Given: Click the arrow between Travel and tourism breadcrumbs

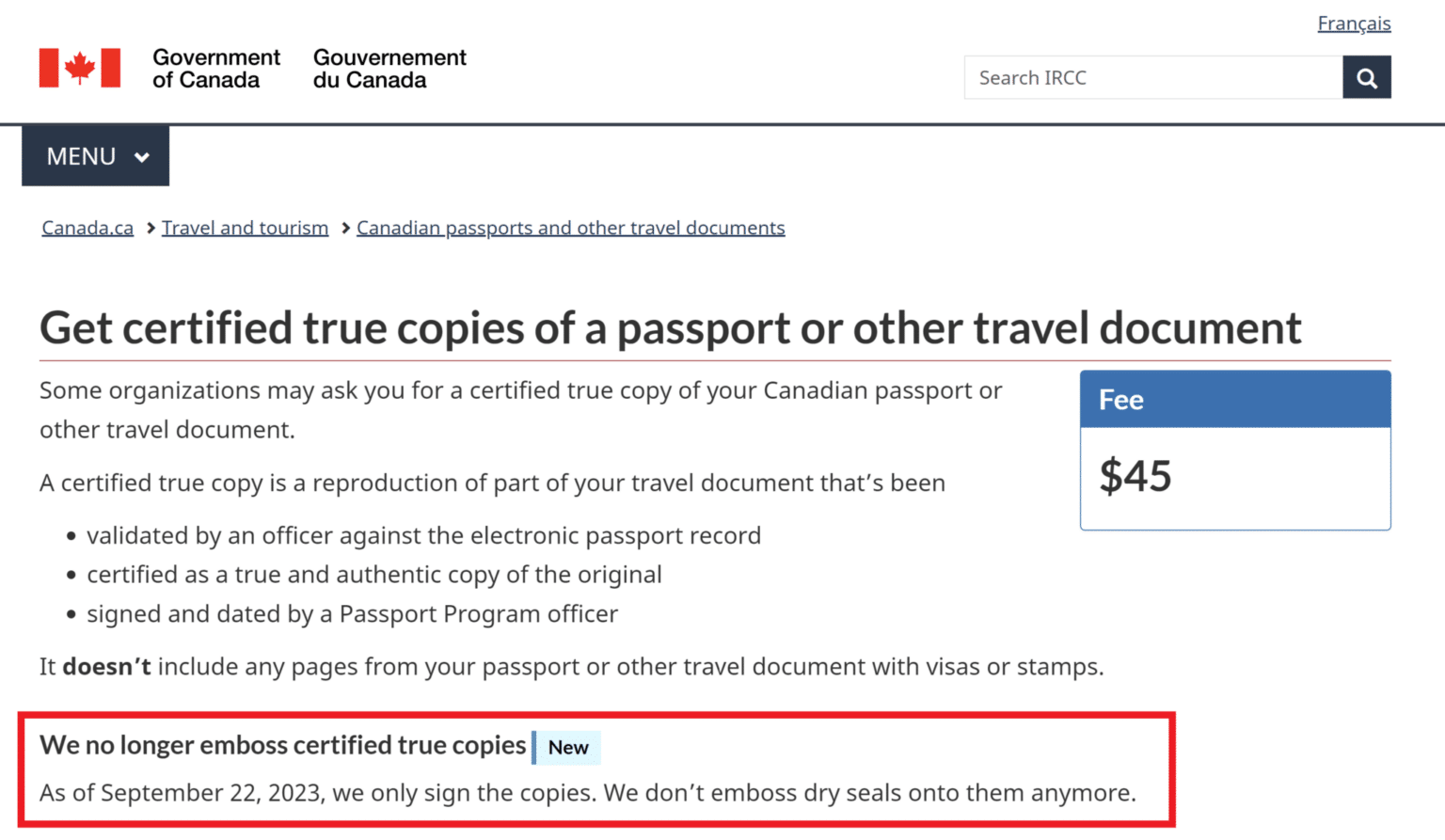Looking at the screenshot, I should (x=344, y=228).
